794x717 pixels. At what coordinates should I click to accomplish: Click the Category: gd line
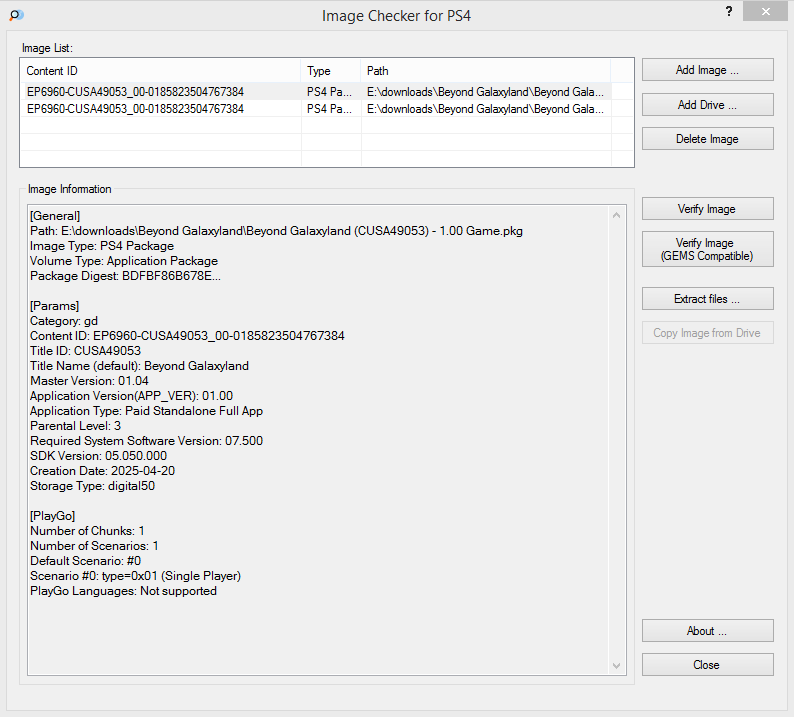pyautogui.click(x=64, y=321)
